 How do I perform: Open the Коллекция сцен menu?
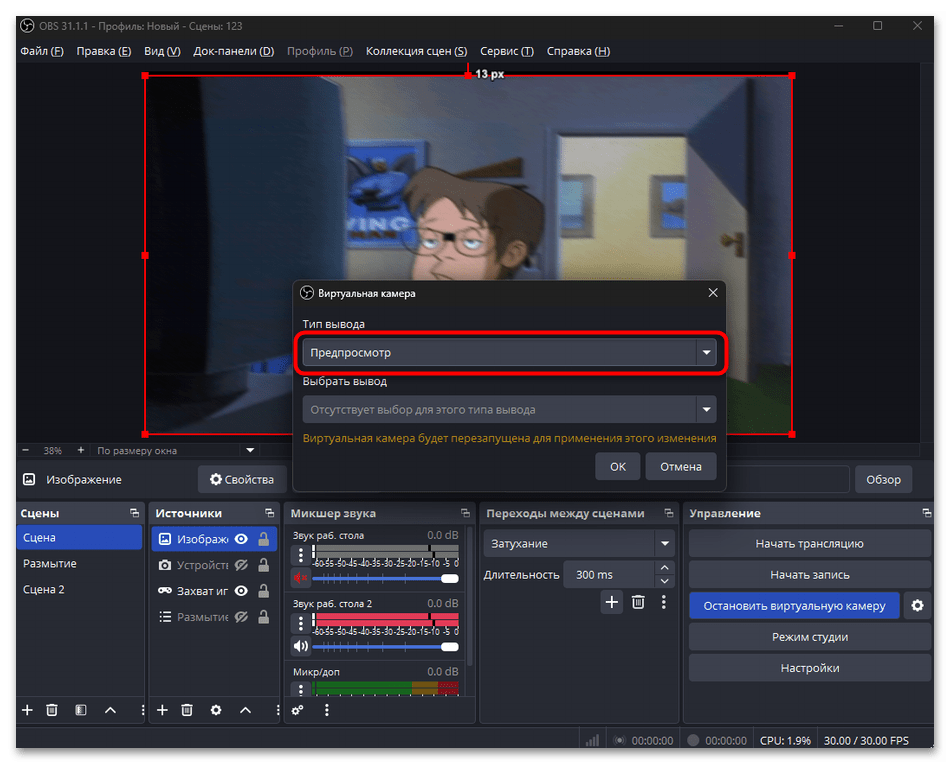(x=416, y=51)
